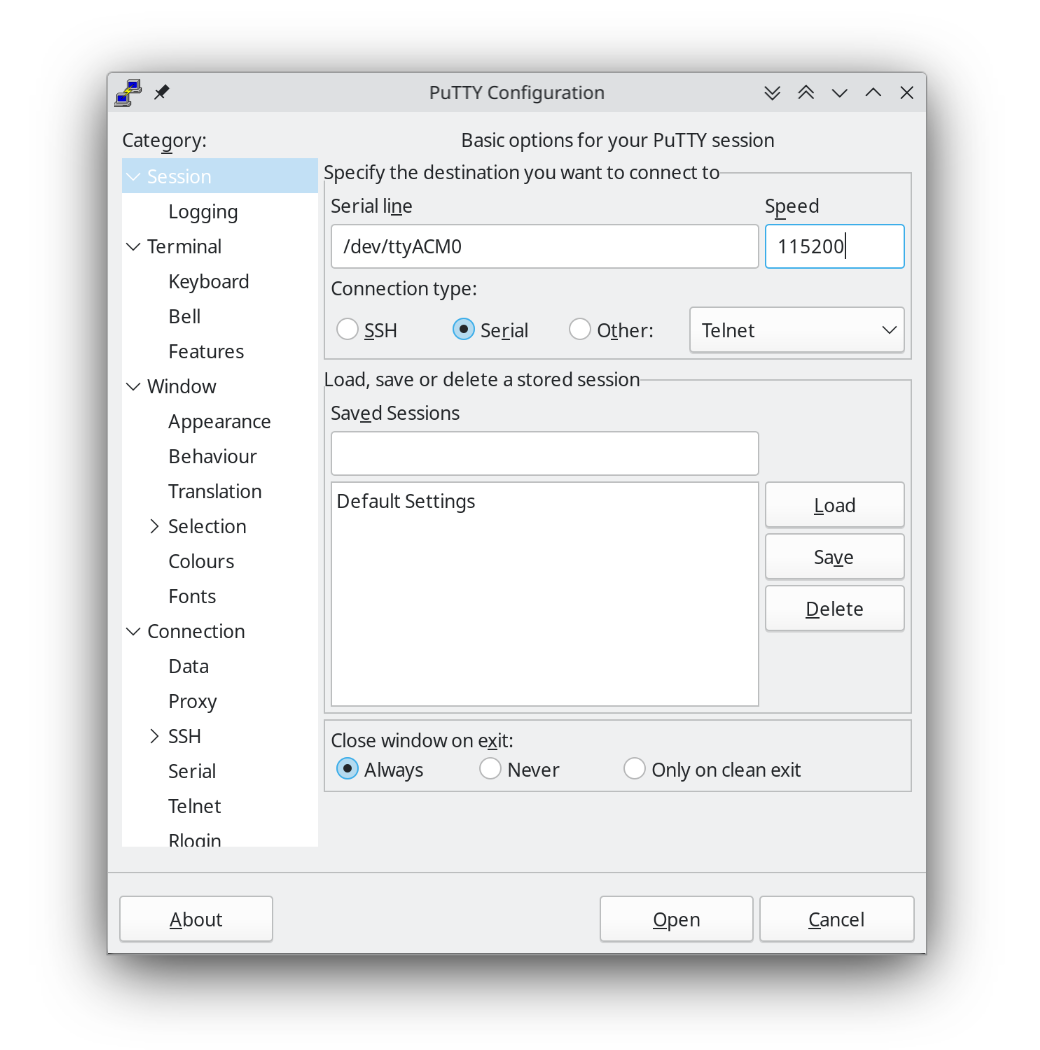
Task: Delete the selected saved session
Action: point(834,608)
